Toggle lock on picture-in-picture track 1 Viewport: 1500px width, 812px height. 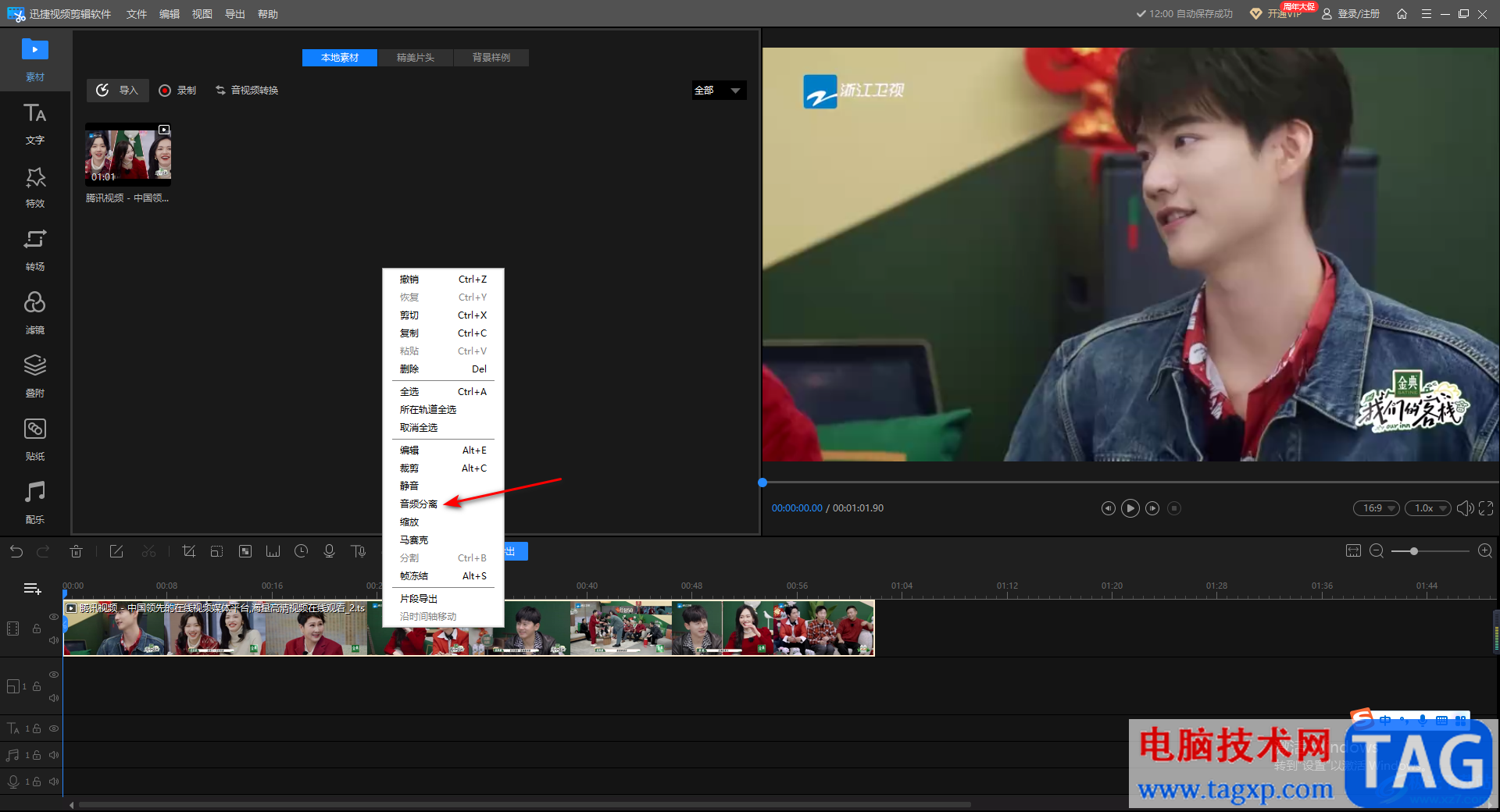36,686
